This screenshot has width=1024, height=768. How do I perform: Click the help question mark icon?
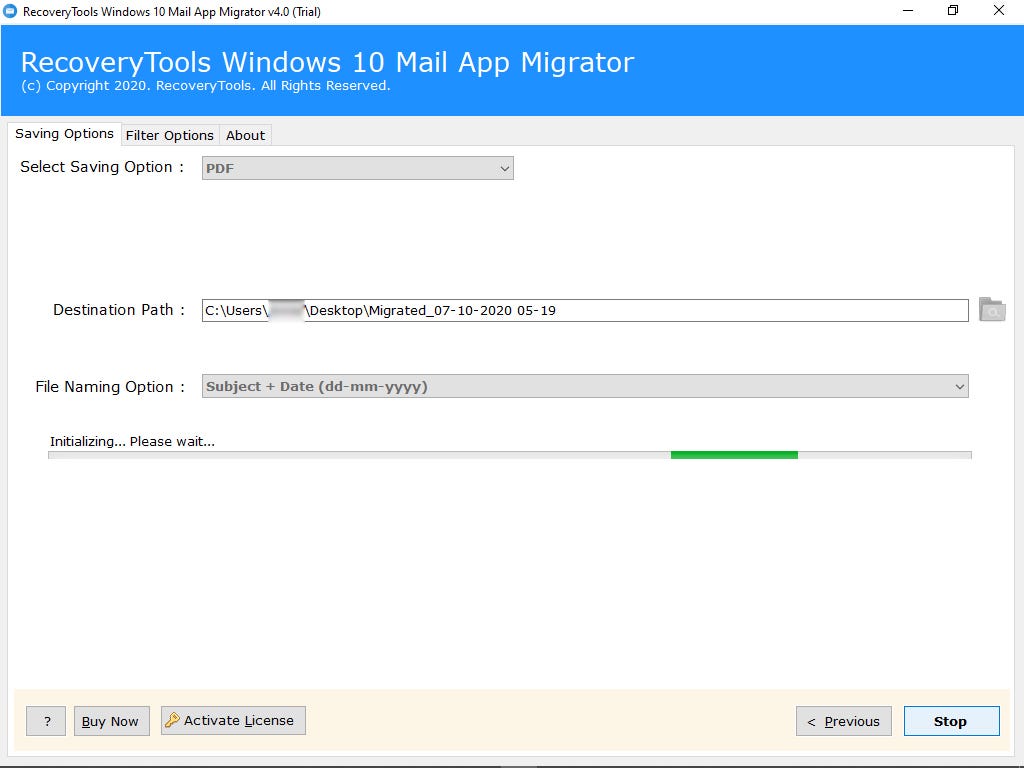45,720
